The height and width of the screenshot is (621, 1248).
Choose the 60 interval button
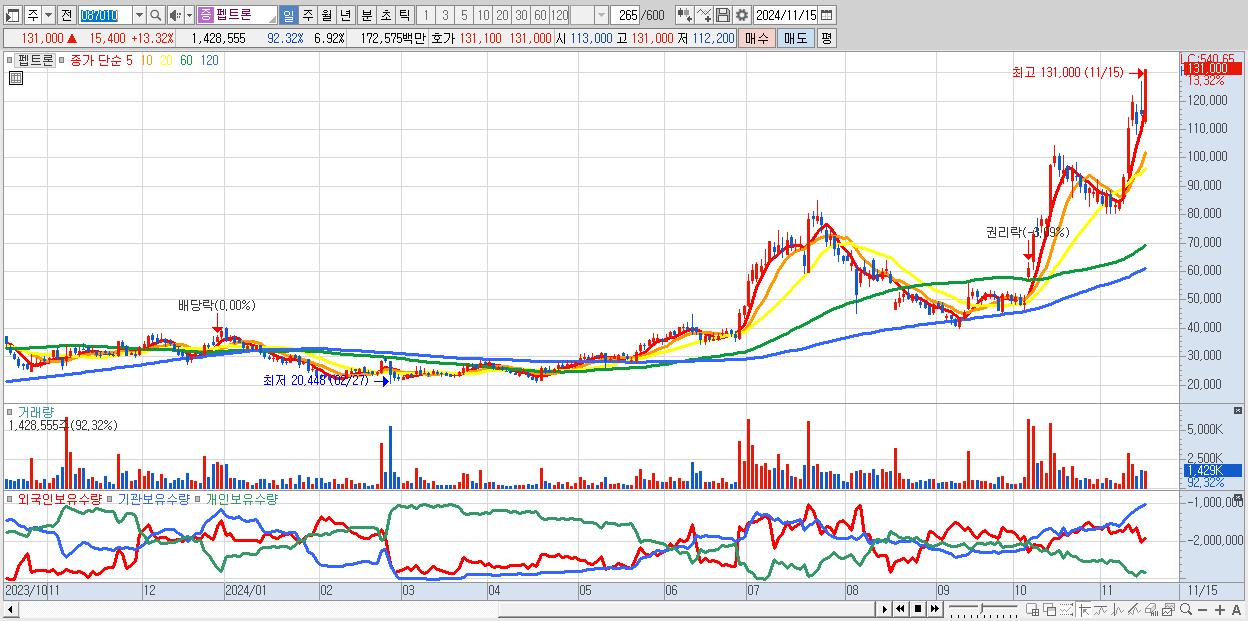[x=540, y=15]
